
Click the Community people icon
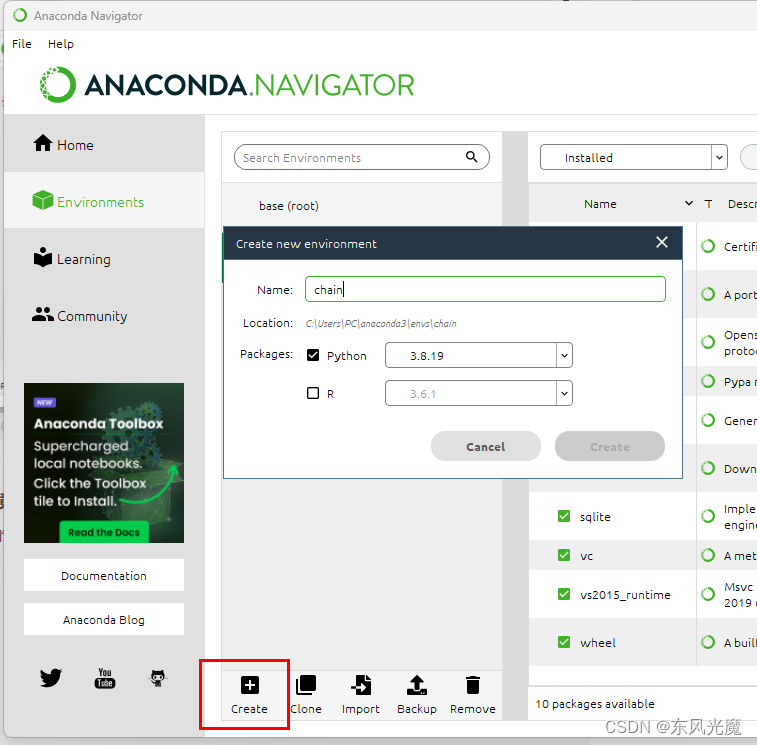[x=42, y=314]
